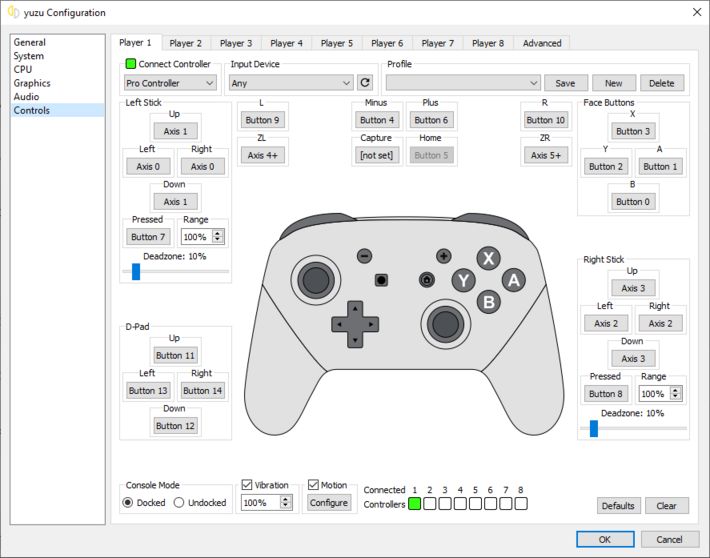Click OK to confirm configuration
The image size is (710, 558).
click(x=605, y=539)
